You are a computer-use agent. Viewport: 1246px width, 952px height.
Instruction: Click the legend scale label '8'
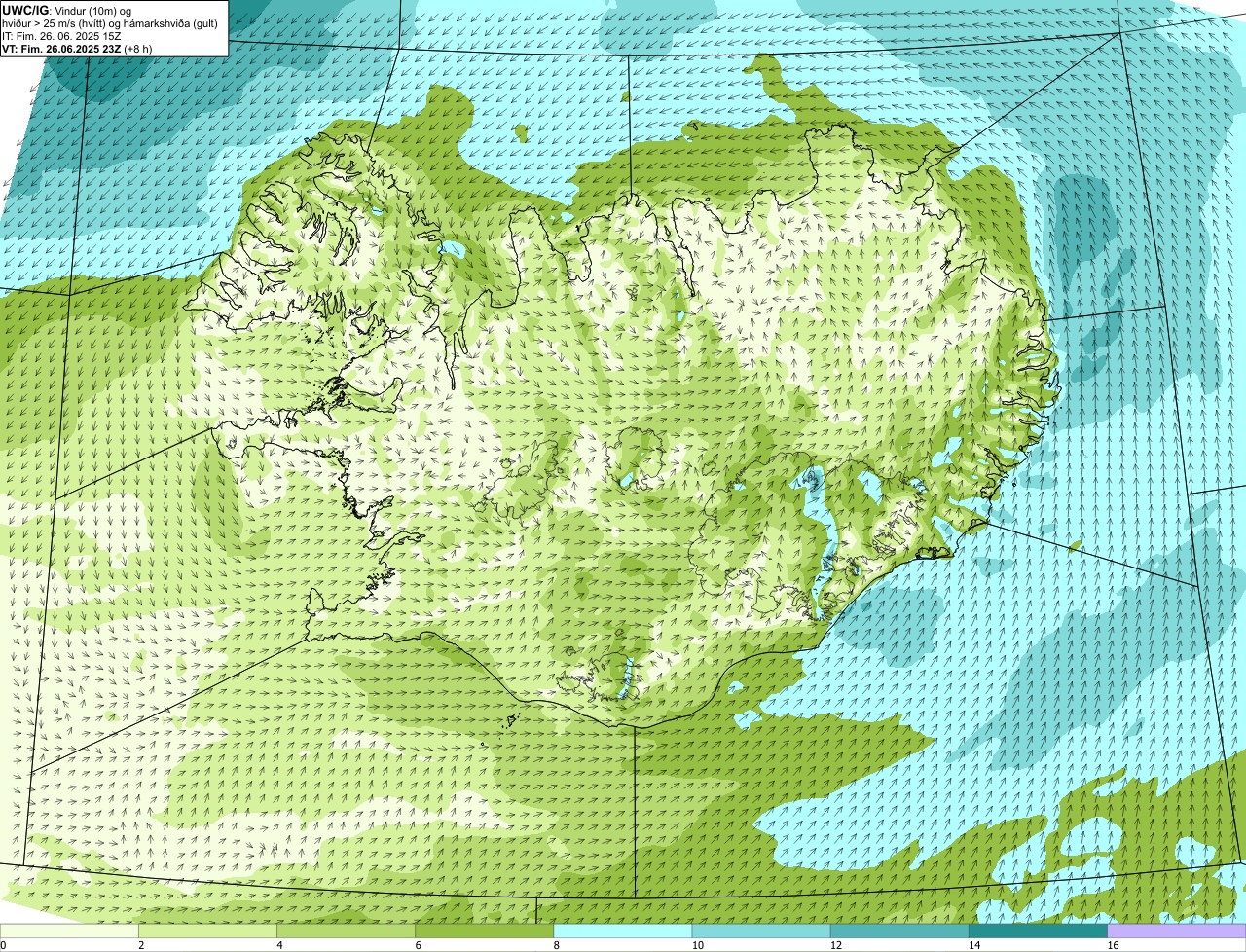(x=556, y=945)
